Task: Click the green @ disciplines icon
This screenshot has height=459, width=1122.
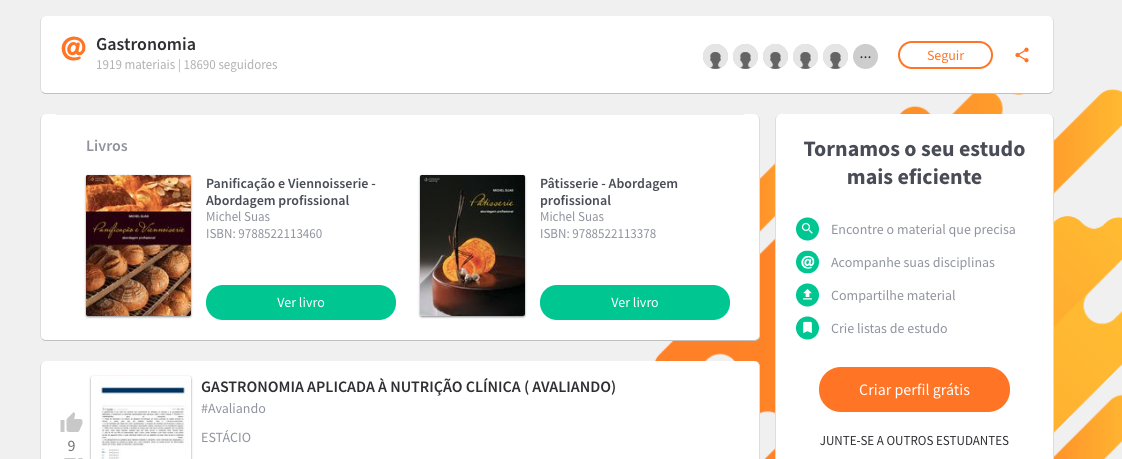Action: click(x=807, y=262)
